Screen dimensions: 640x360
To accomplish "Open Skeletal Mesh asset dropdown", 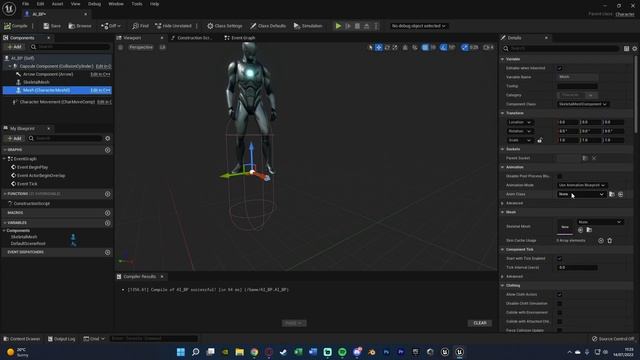I will 600,222.
